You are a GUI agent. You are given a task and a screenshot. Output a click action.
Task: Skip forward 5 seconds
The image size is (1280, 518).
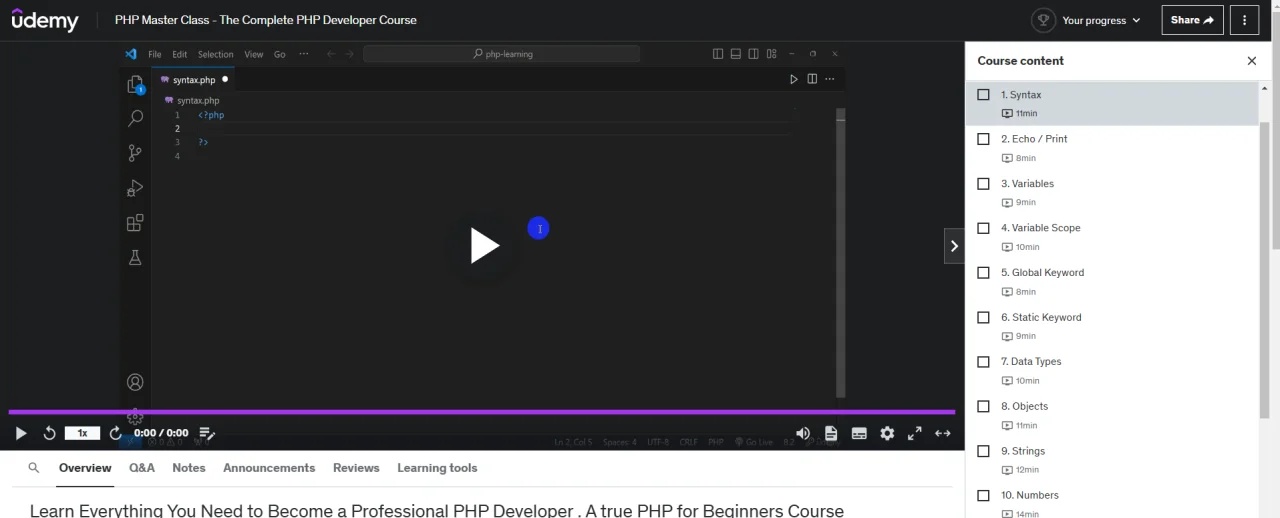coord(115,433)
